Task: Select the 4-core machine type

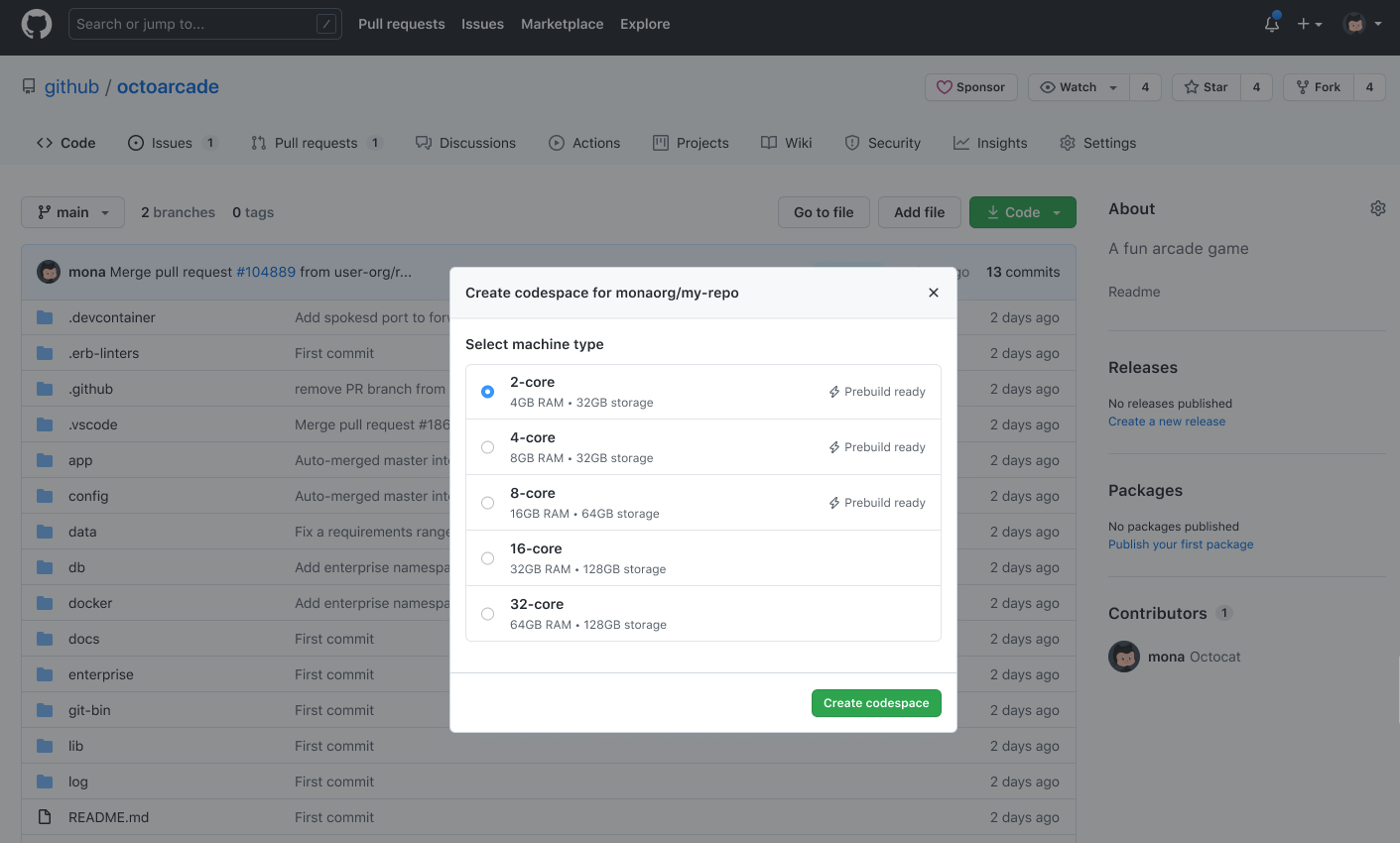Action: 487,446
